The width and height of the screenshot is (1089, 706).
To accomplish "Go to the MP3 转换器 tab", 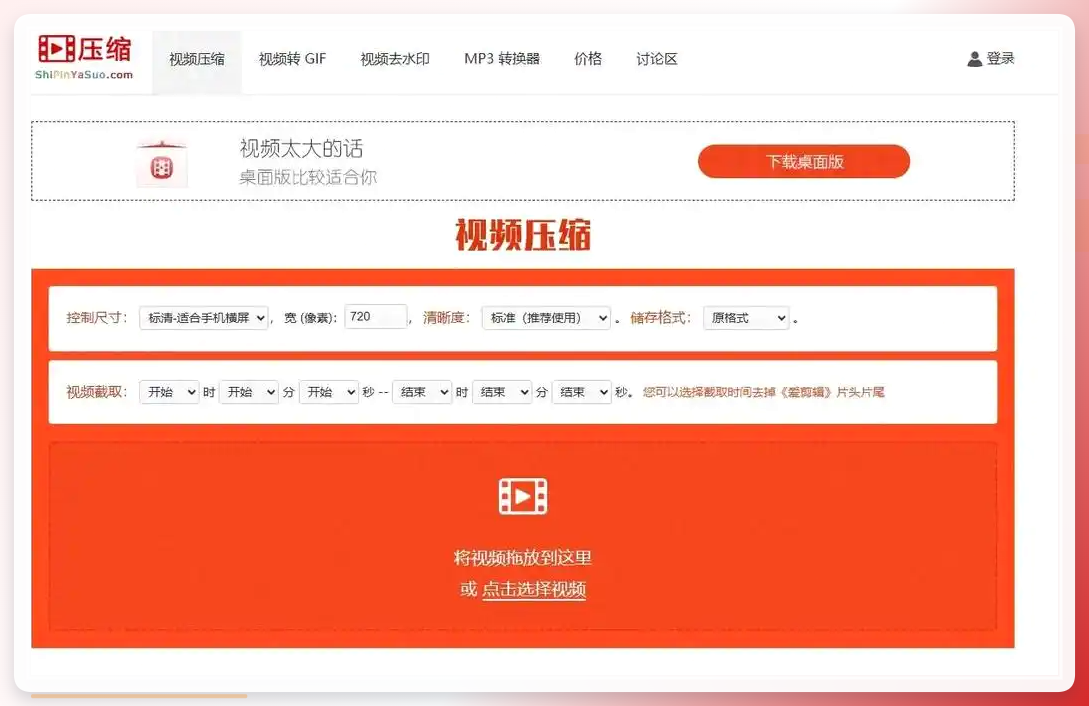I will (x=502, y=59).
